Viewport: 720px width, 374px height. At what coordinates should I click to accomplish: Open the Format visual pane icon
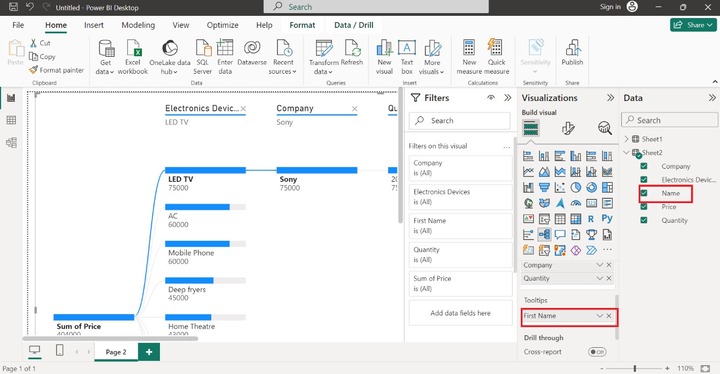[x=568, y=128]
